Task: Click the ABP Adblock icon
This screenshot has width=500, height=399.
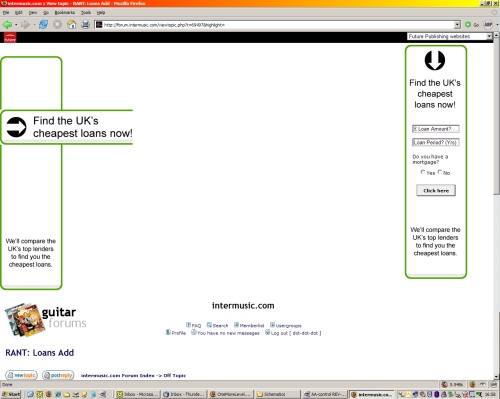Action: pyautogui.click(x=488, y=25)
